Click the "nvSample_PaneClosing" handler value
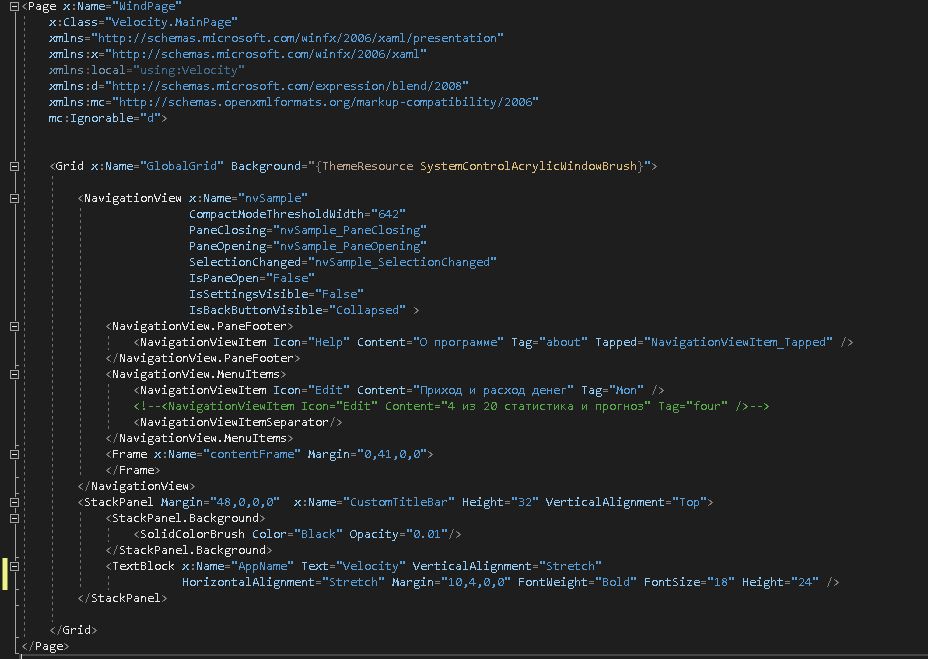The image size is (928, 659). (350, 230)
